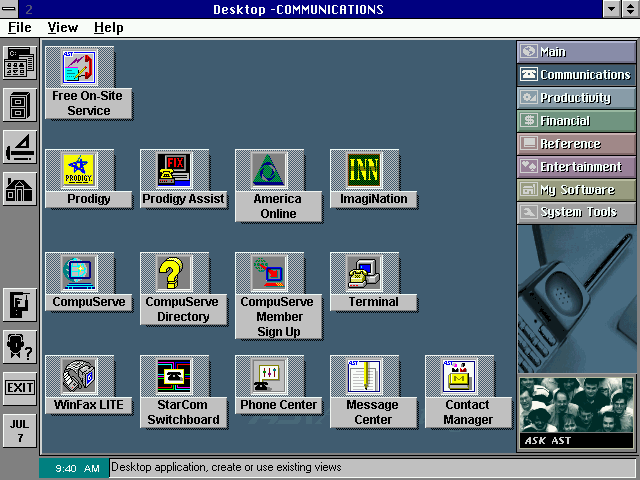Open the View menu
Screen dimensions: 640x480
62,28
